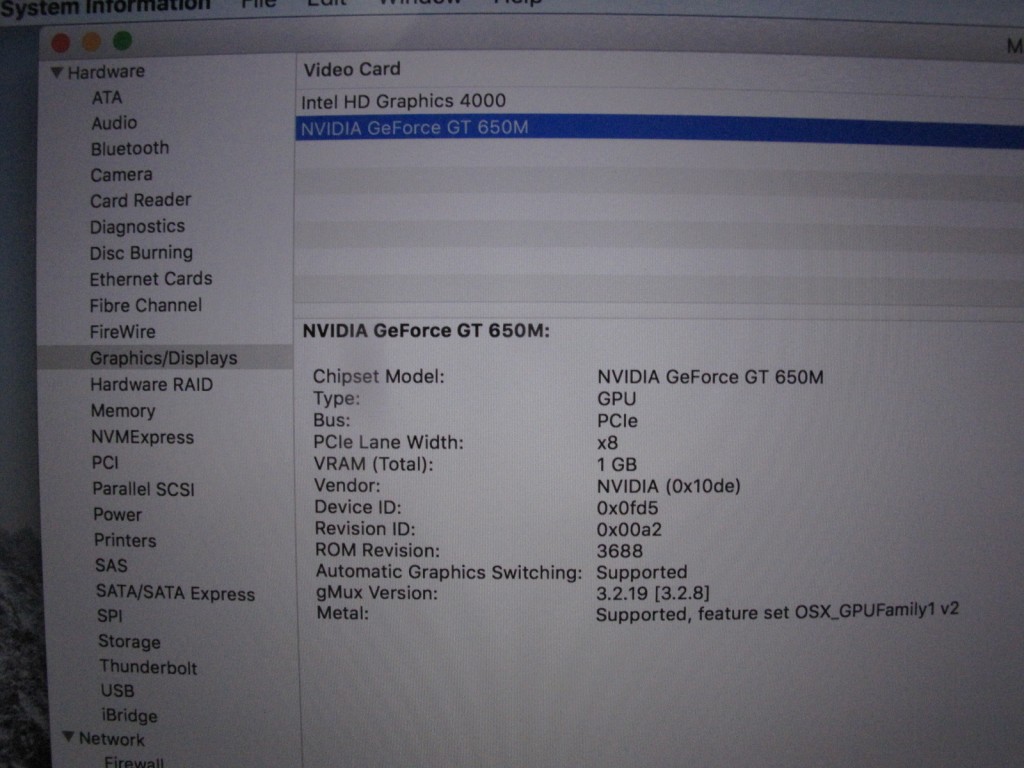Click the Type value GPU
1024x768 pixels.
point(616,399)
